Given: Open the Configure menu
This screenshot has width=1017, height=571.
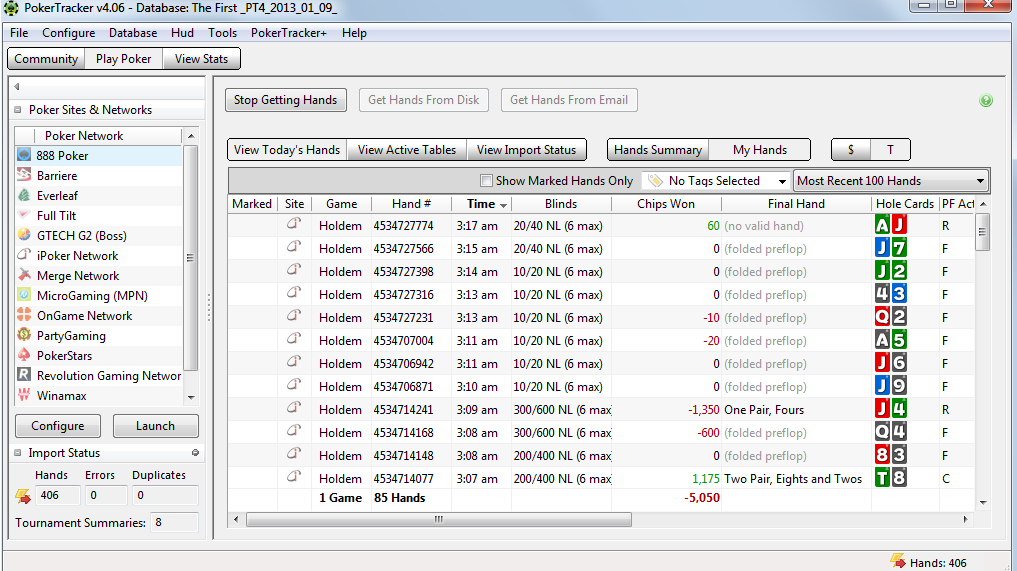Looking at the screenshot, I should coord(69,32).
